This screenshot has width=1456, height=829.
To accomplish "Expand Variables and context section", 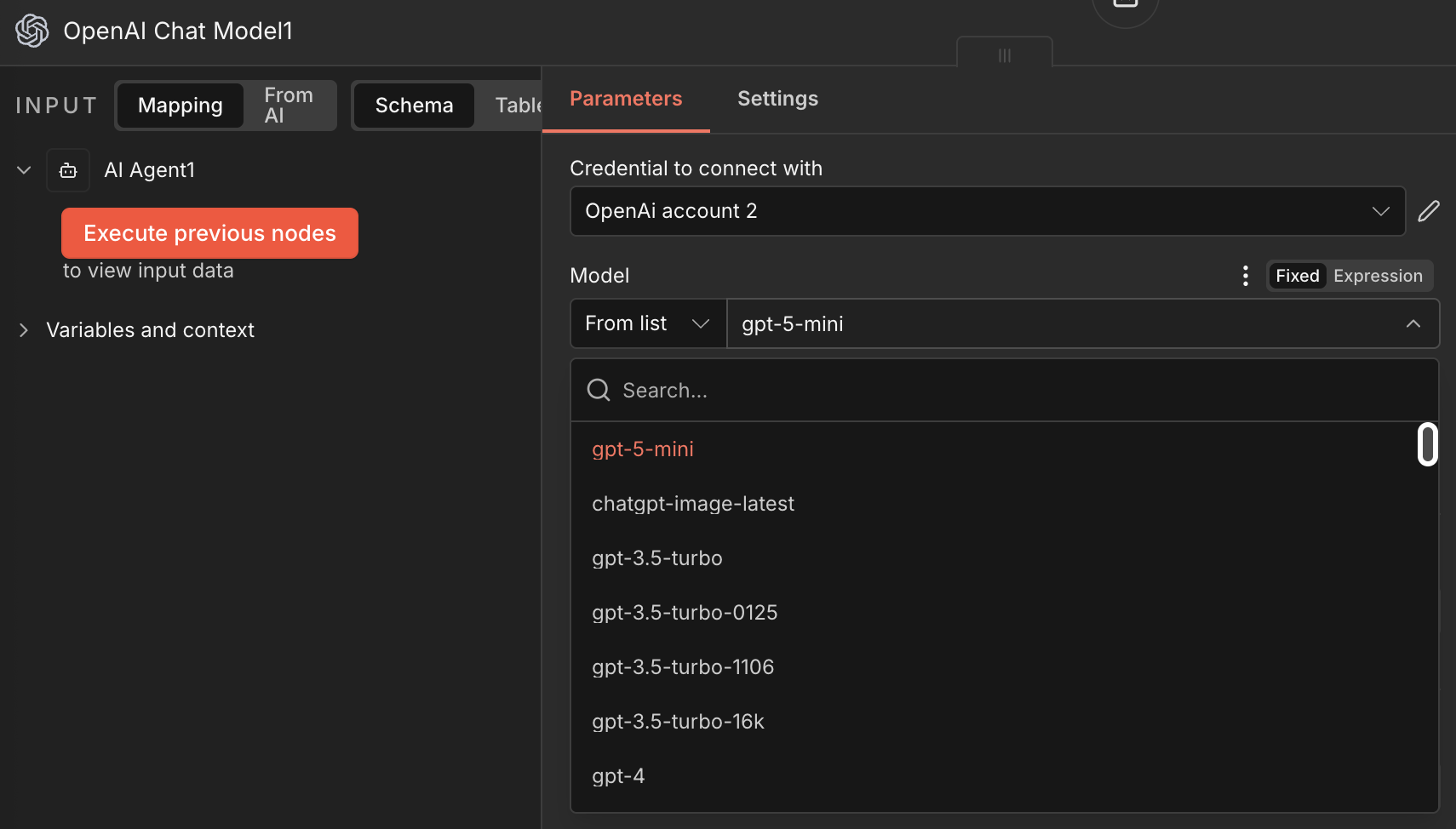I will pyautogui.click(x=24, y=330).
